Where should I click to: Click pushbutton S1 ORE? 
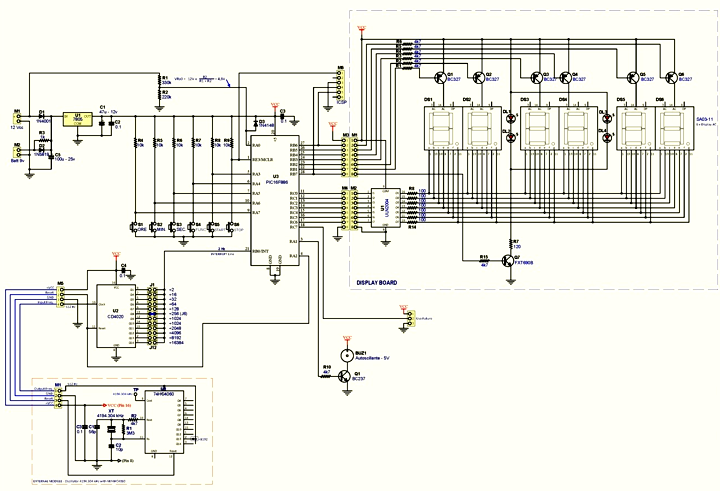(135, 227)
